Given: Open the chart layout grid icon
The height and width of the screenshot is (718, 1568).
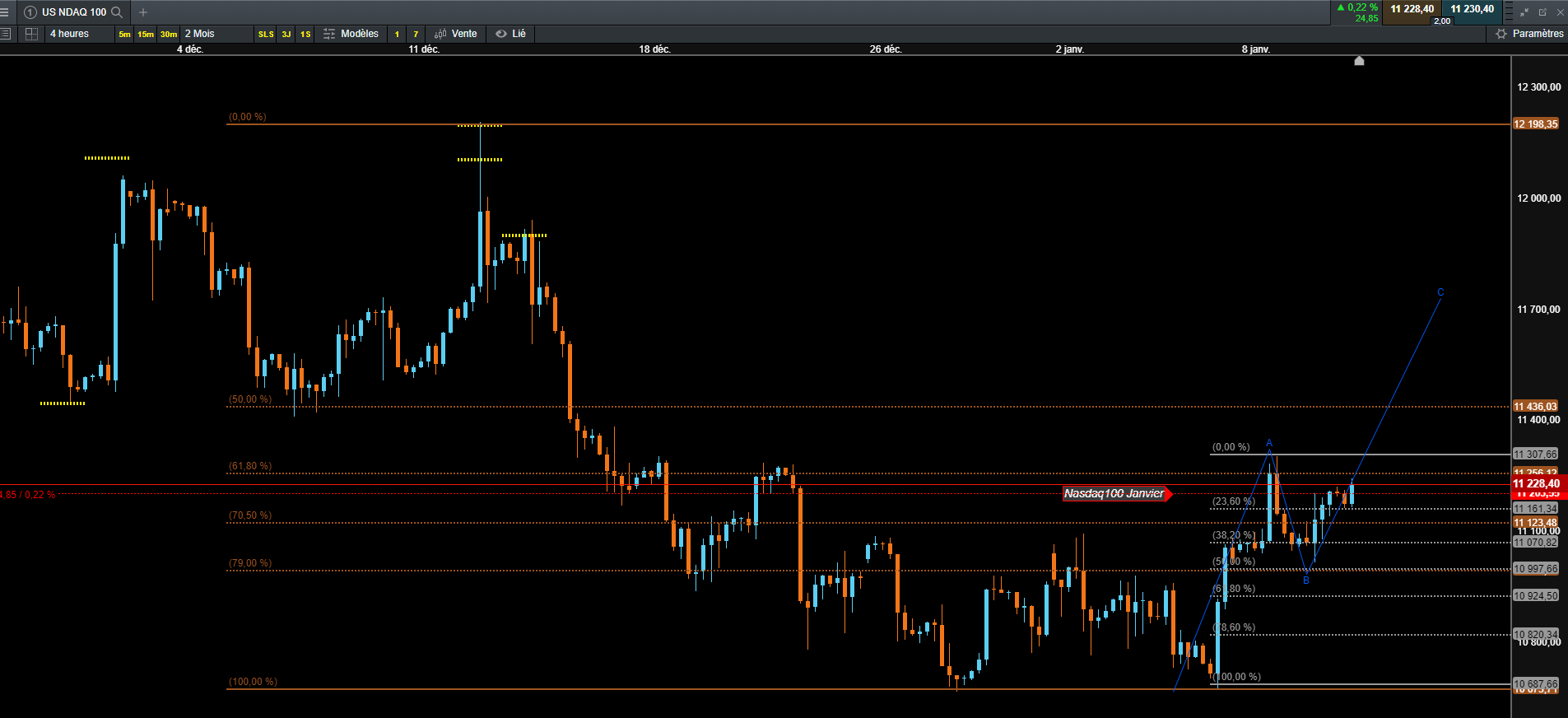Looking at the screenshot, I should pyautogui.click(x=31, y=34).
